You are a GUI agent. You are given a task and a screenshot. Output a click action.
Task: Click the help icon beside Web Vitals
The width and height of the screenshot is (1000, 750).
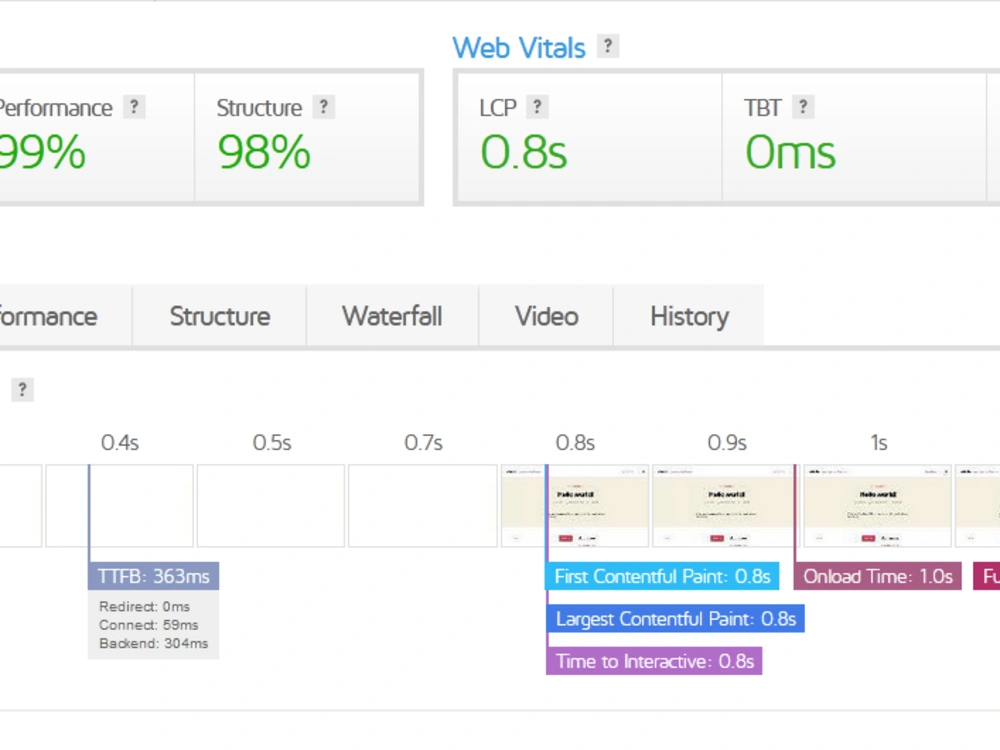point(608,46)
